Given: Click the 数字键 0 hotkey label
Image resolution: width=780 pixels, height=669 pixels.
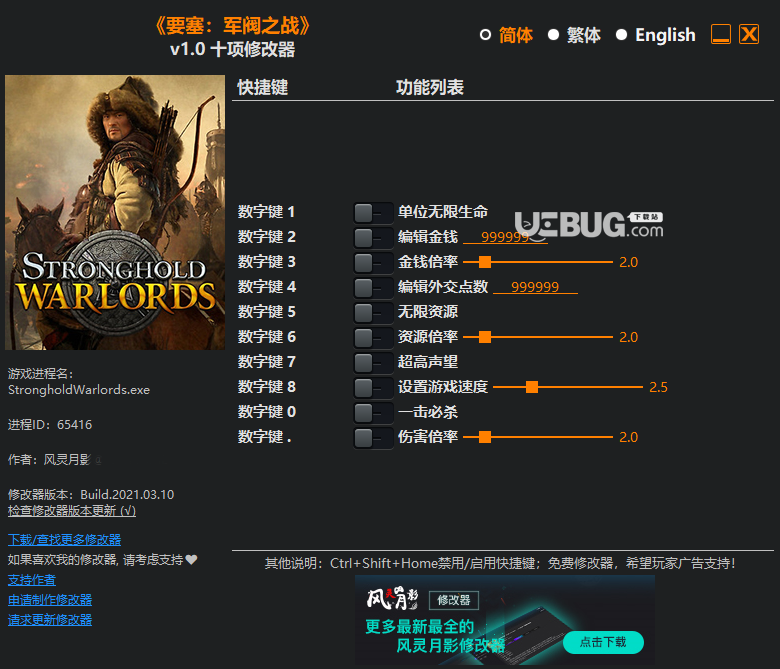Looking at the screenshot, I should click(266, 412).
